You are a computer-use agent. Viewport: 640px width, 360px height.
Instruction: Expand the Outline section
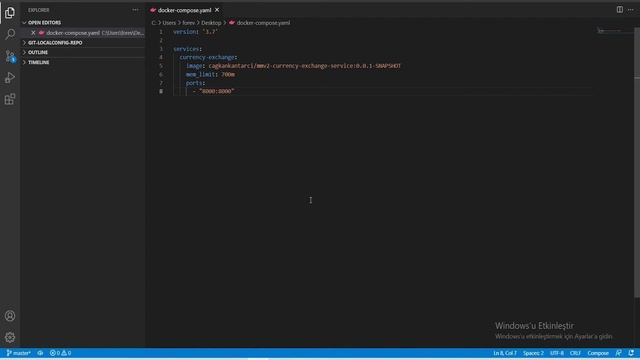coord(38,53)
